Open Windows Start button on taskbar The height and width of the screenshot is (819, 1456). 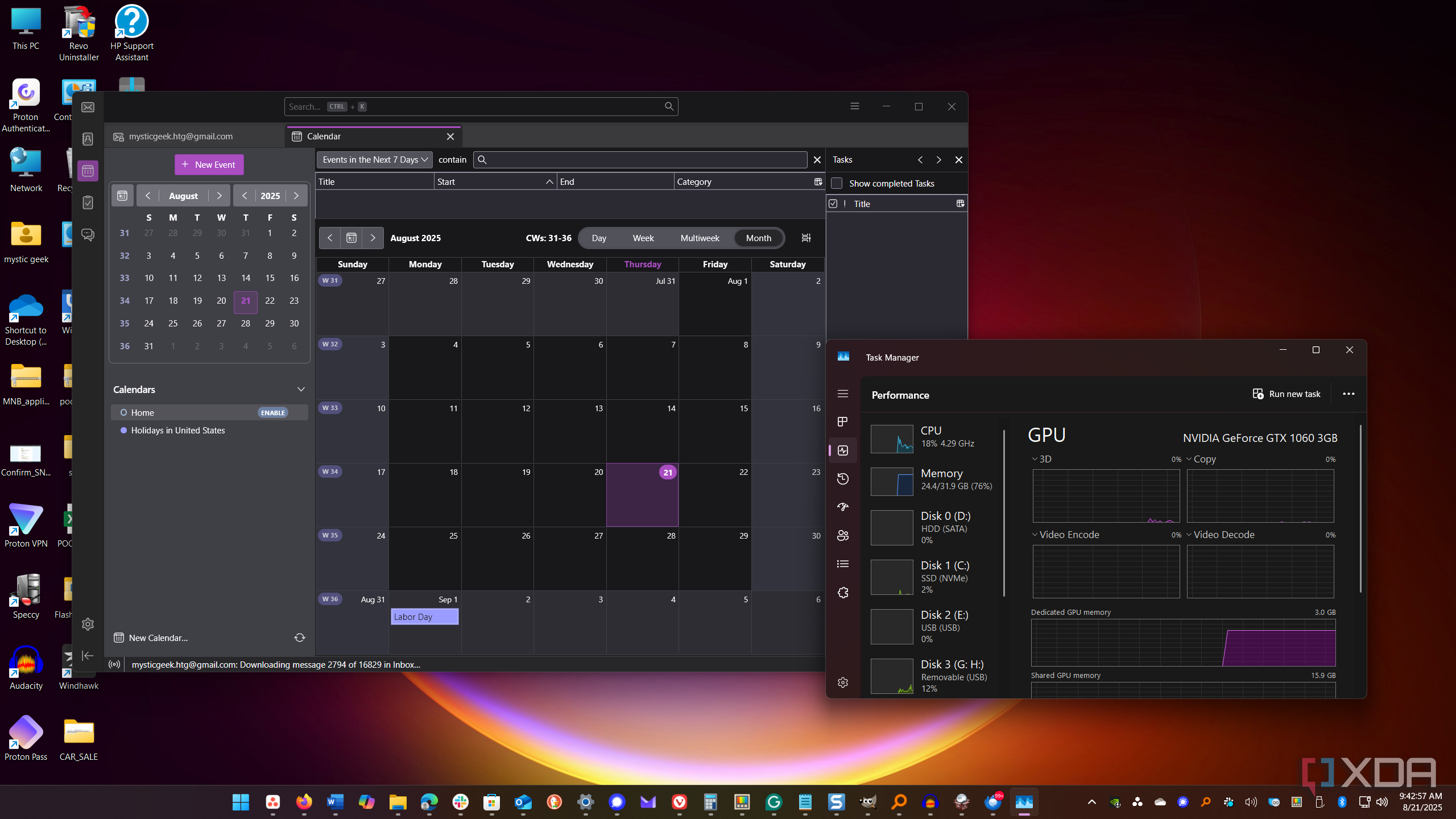coord(241,802)
